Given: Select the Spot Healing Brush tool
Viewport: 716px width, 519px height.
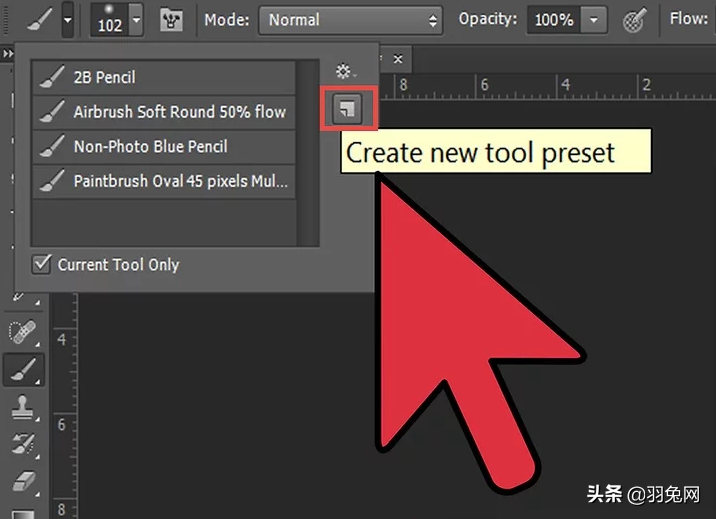Looking at the screenshot, I should 24,332.
